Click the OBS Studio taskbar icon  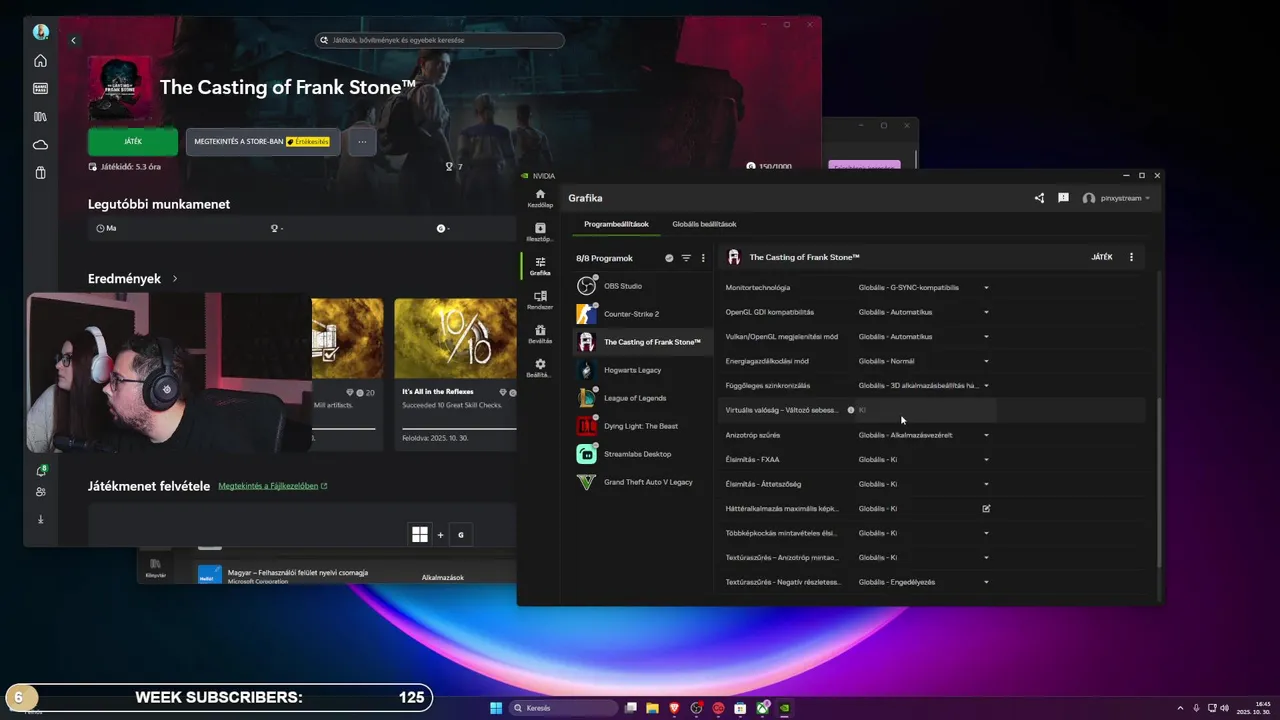click(697, 708)
